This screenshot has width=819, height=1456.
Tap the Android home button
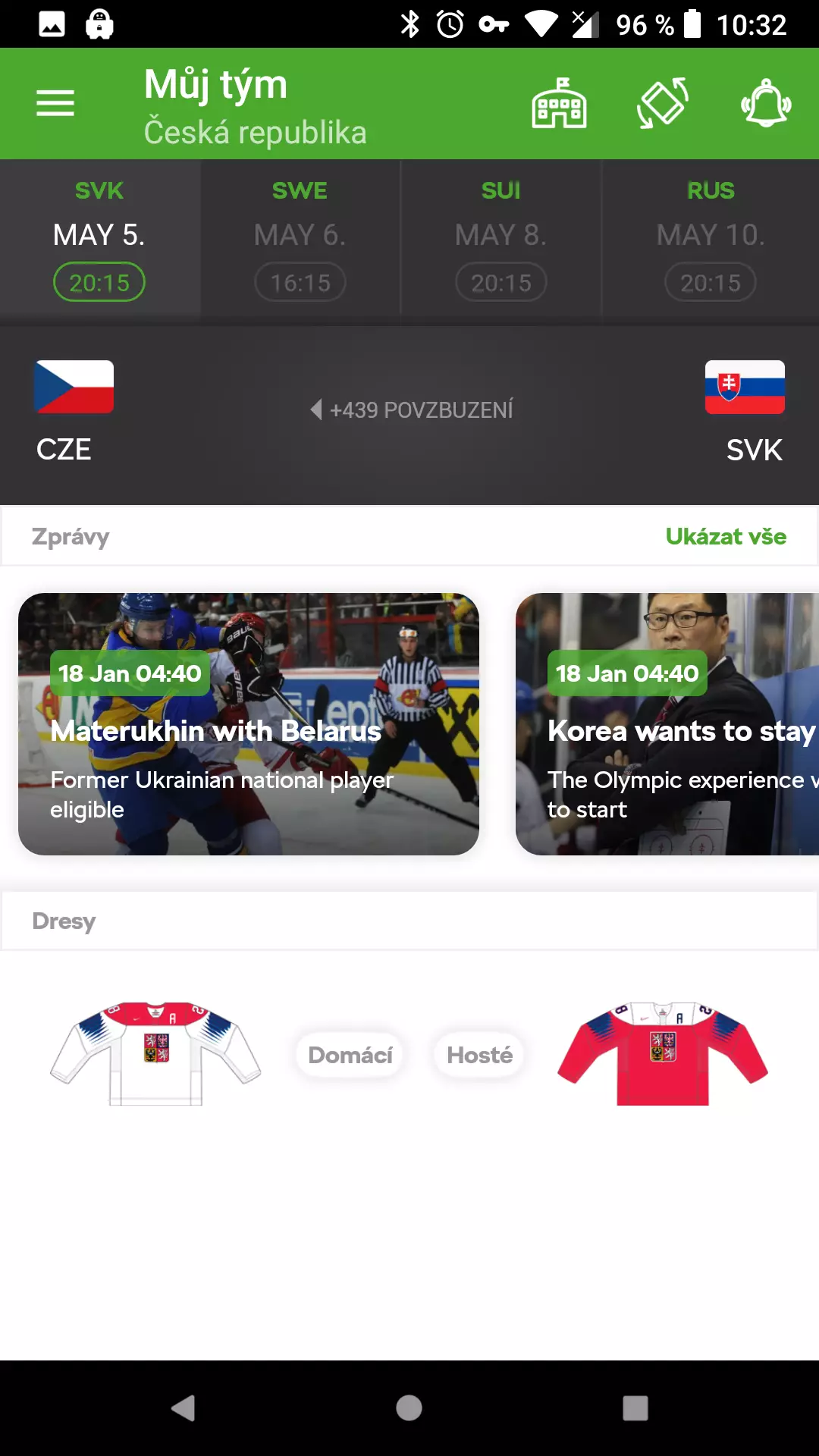pyautogui.click(x=409, y=1408)
